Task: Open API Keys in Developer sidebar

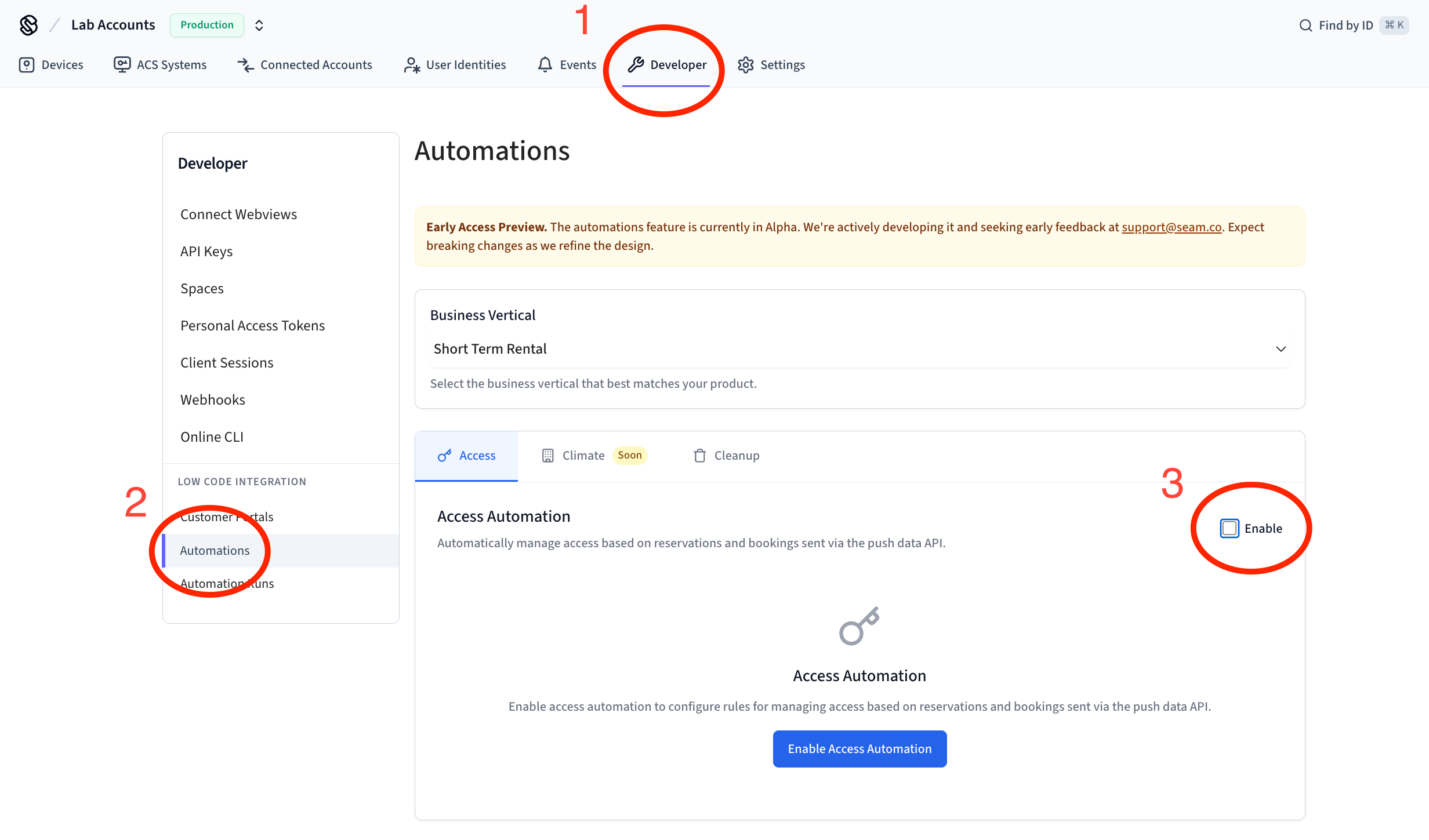Action: point(206,252)
